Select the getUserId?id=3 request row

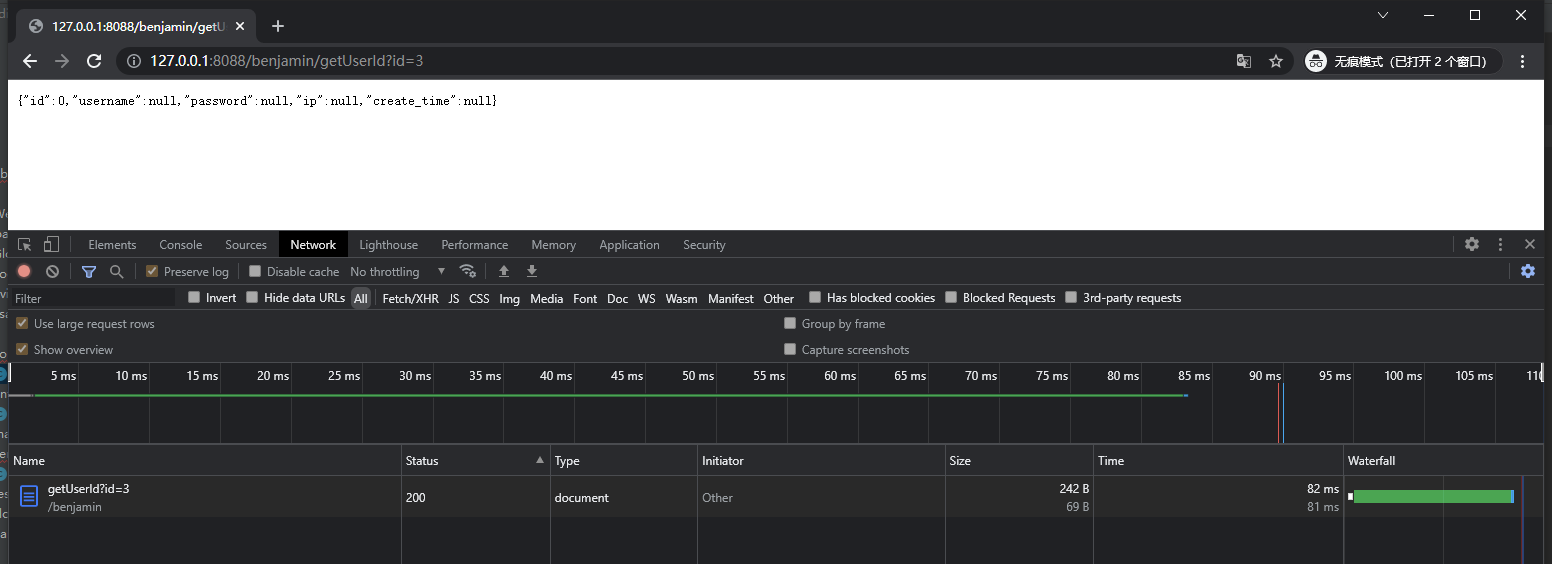(776, 497)
